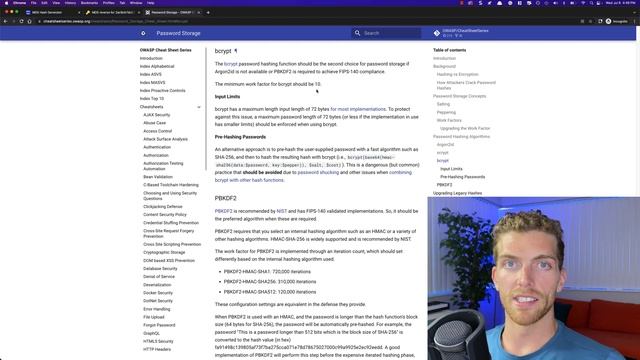Screen dimensions: 640x360
Task: Open the Clickjacking Defense cheatsheet
Action: pos(163,207)
